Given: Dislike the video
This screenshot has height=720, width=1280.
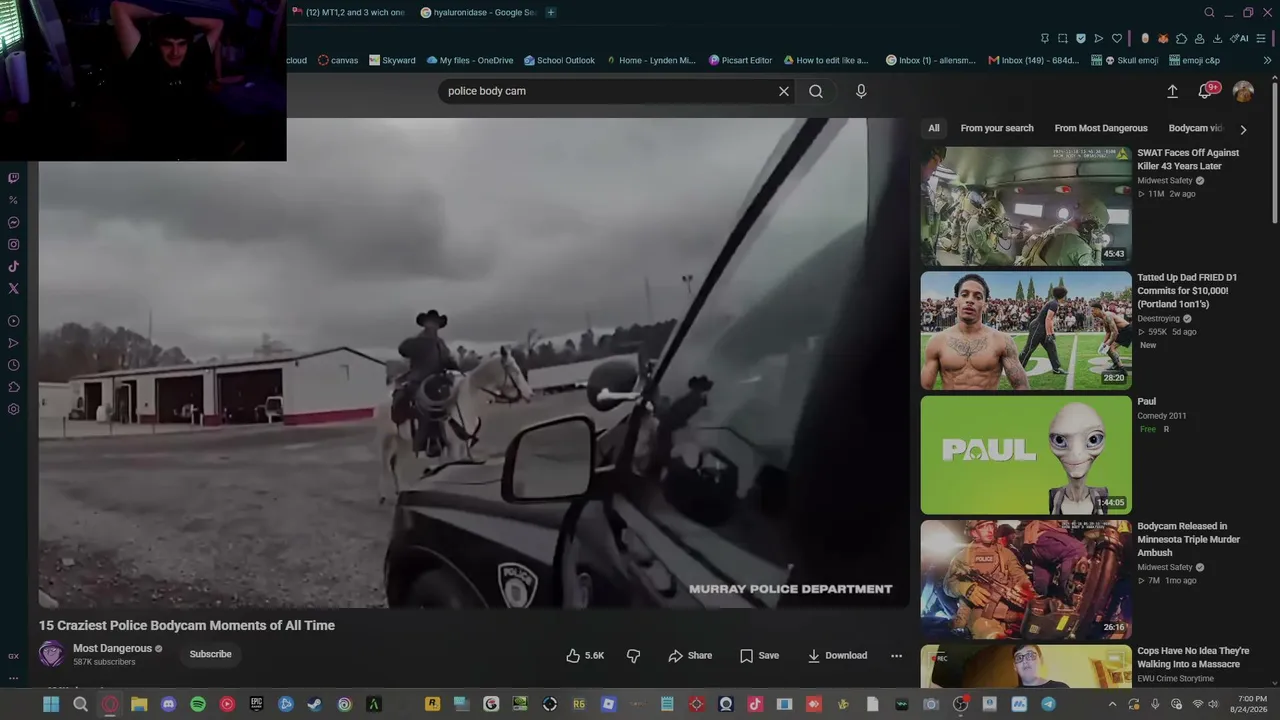Looking at the screenshot, I should tap(633, 655).
